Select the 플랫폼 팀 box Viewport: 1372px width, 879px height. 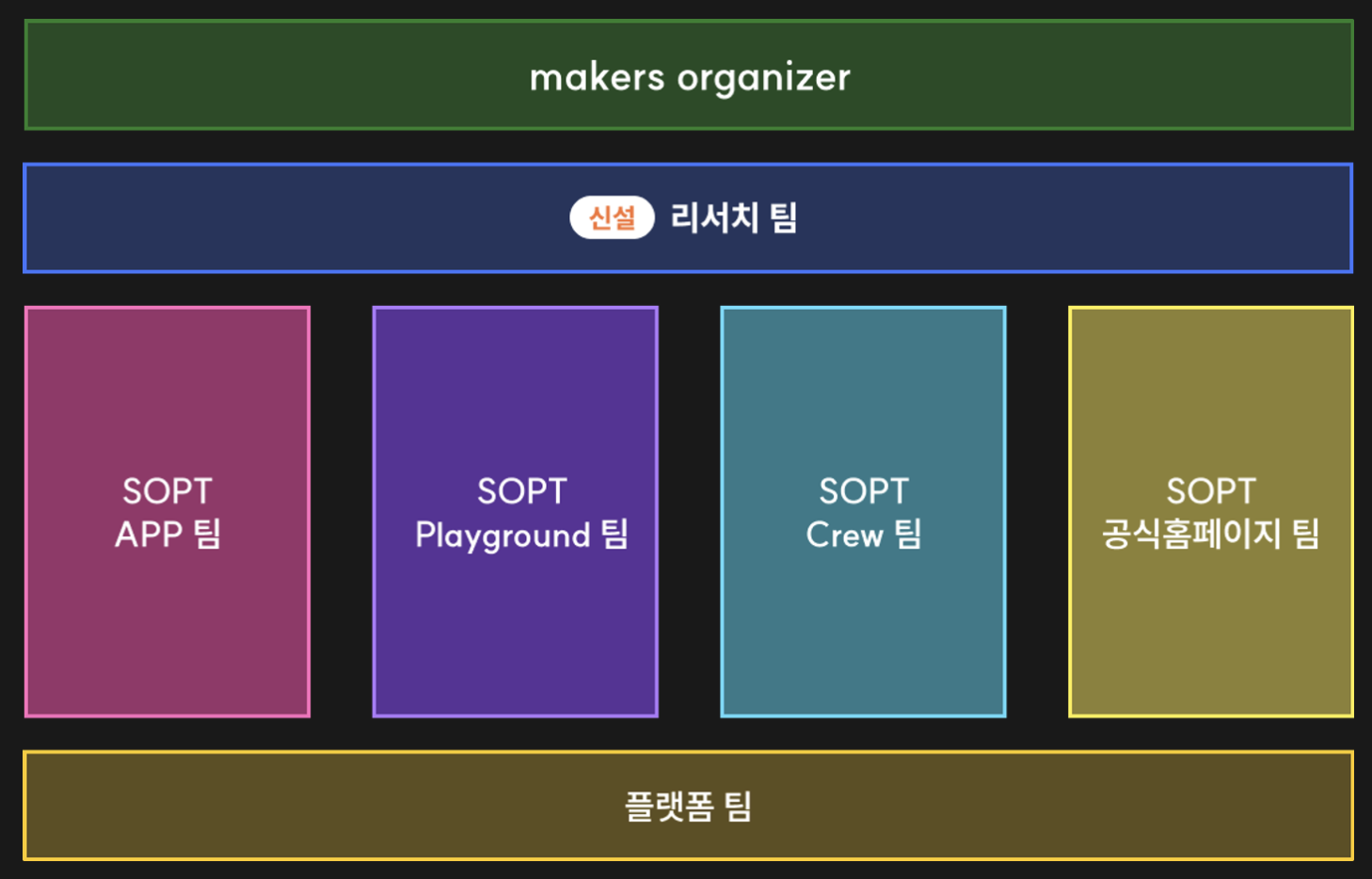[x=688, y=806]
